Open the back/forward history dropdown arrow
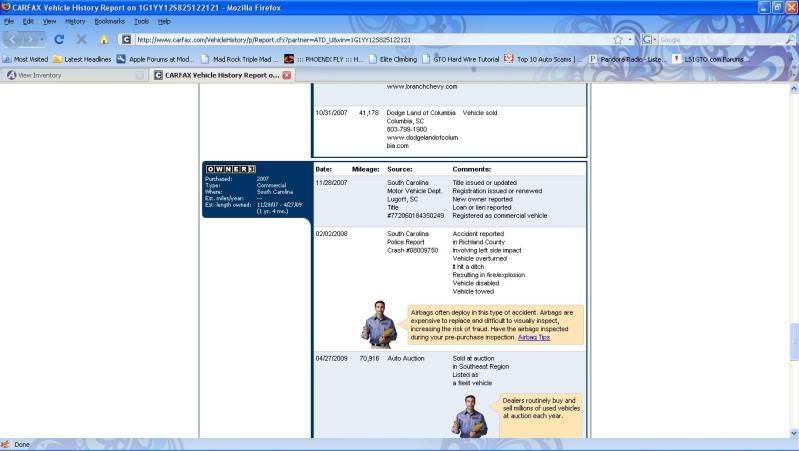Viewport: 799px width, 451px height. tap(42, 39)
